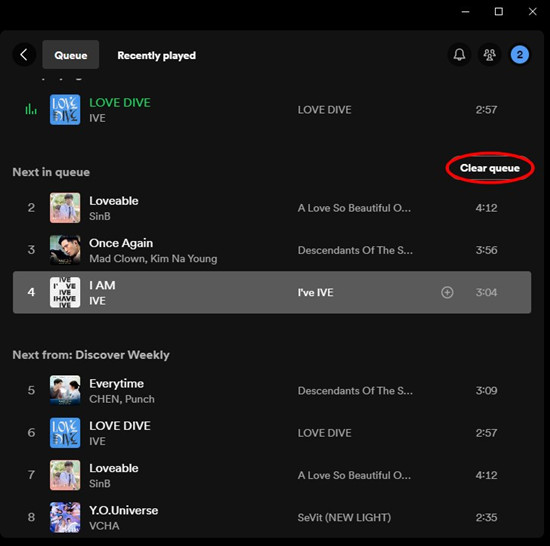The height and width of the screenshot is (546, 550).
Task: Click the Y.O.Universe album art
Action: click(x=65, y=517)
